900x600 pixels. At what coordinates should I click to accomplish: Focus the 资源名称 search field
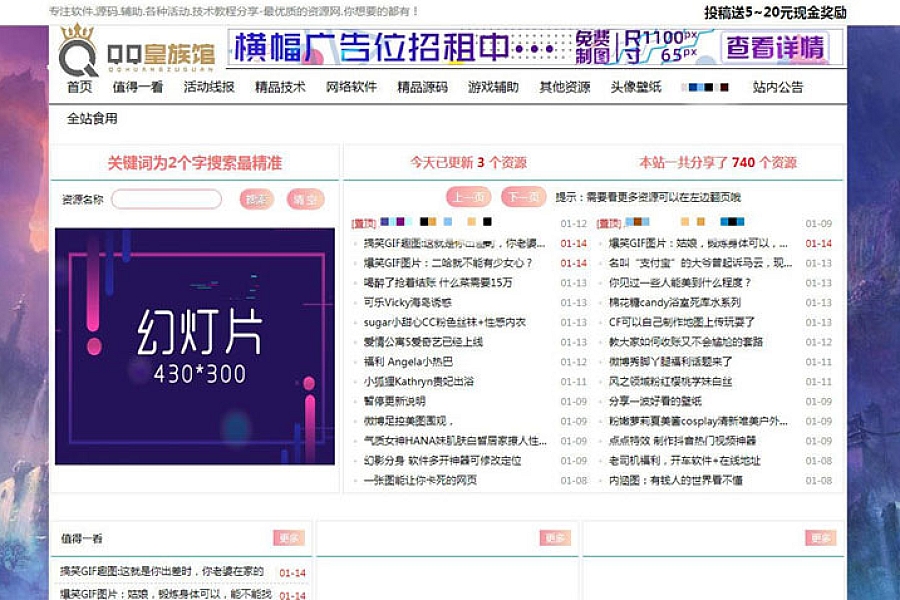[x=166, y=199]
